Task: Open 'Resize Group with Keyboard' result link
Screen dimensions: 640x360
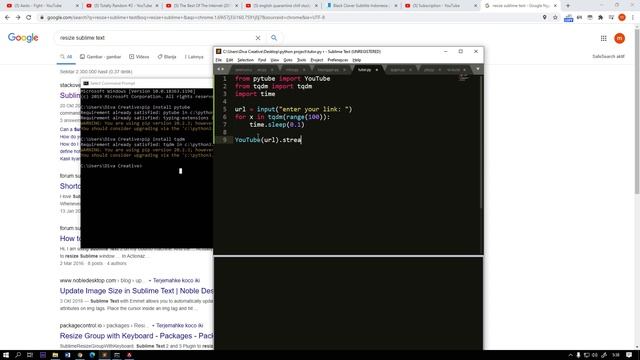Action: (136, 336)
